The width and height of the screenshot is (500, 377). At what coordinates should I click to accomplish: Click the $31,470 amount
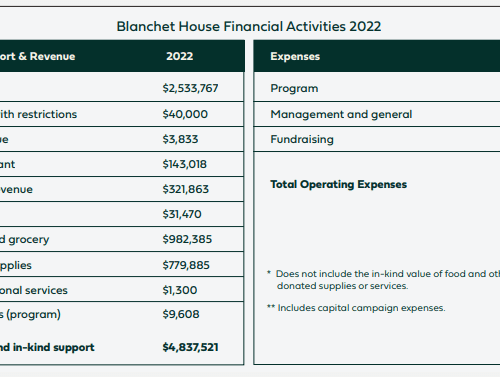(x=182, y=214)
